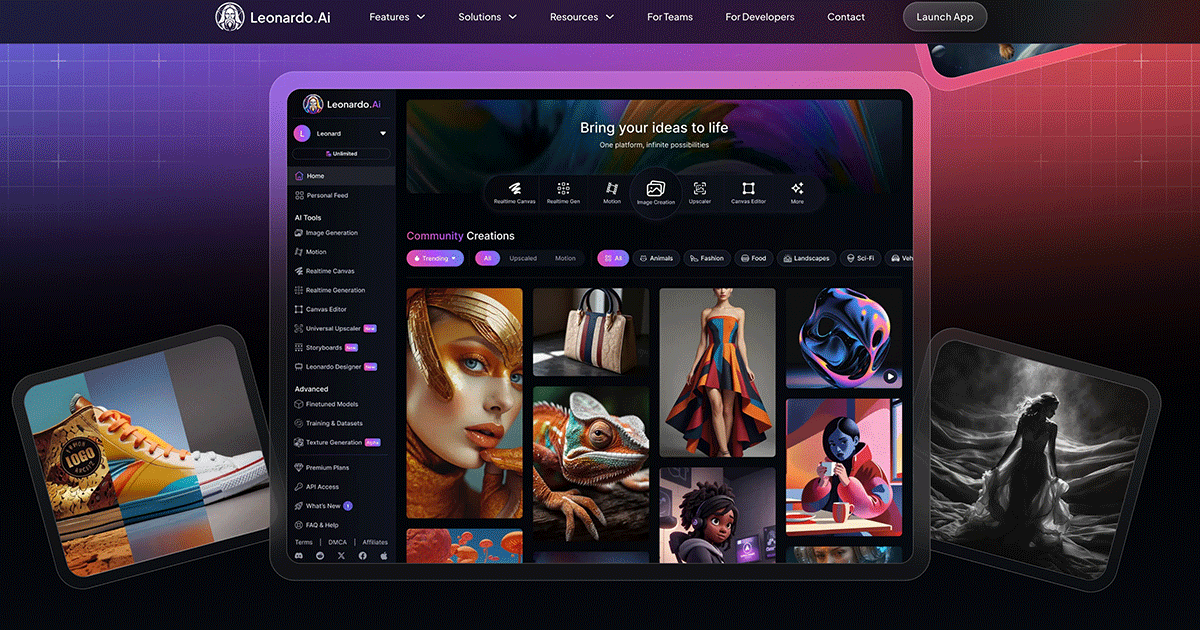Screen dimensions: 1200x630
Task: Expand the Solutions menu in the top navigation
Action: 488,17
